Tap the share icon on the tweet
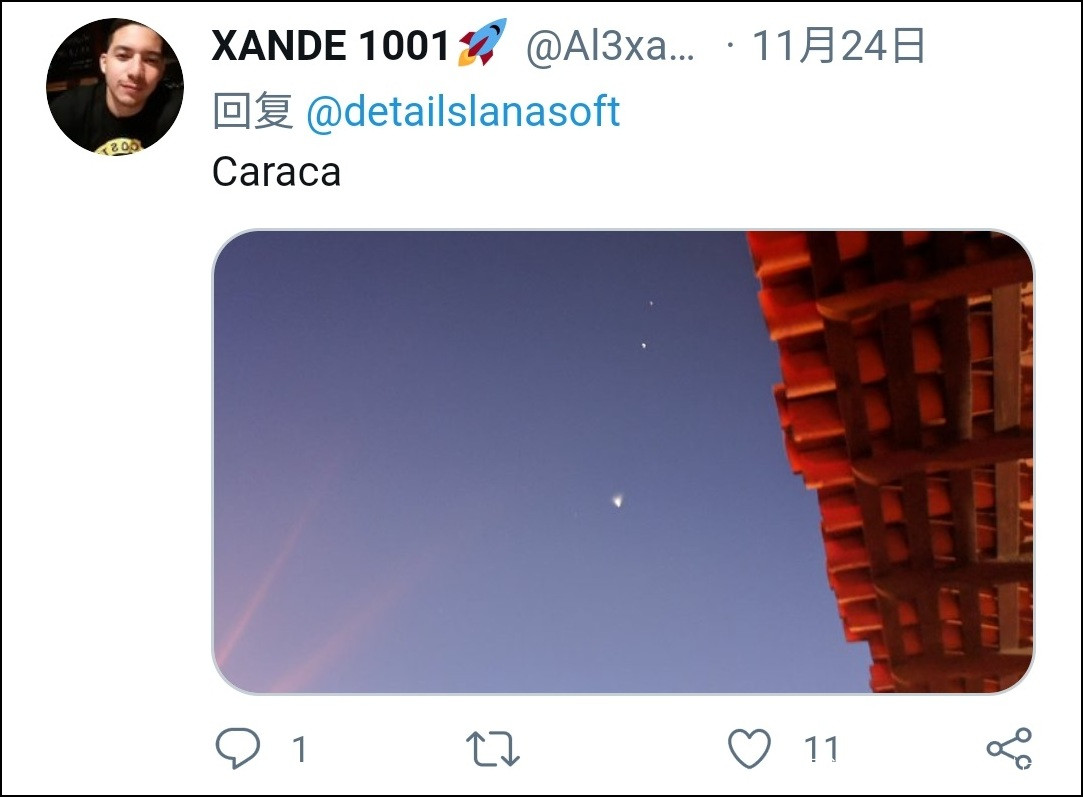1083x797 pixels. [1009, 749]
